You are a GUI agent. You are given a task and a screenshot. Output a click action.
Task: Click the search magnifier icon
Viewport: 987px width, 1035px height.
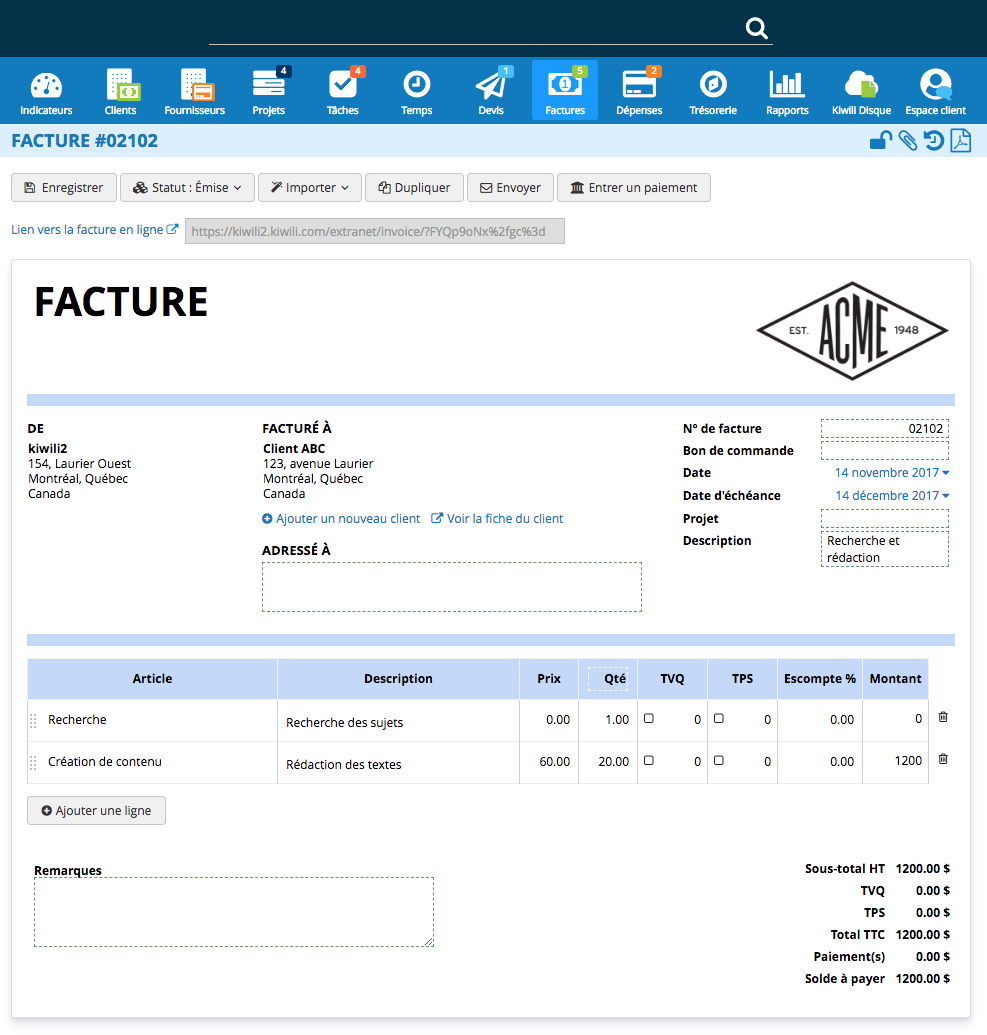click(x=756, y=28)
